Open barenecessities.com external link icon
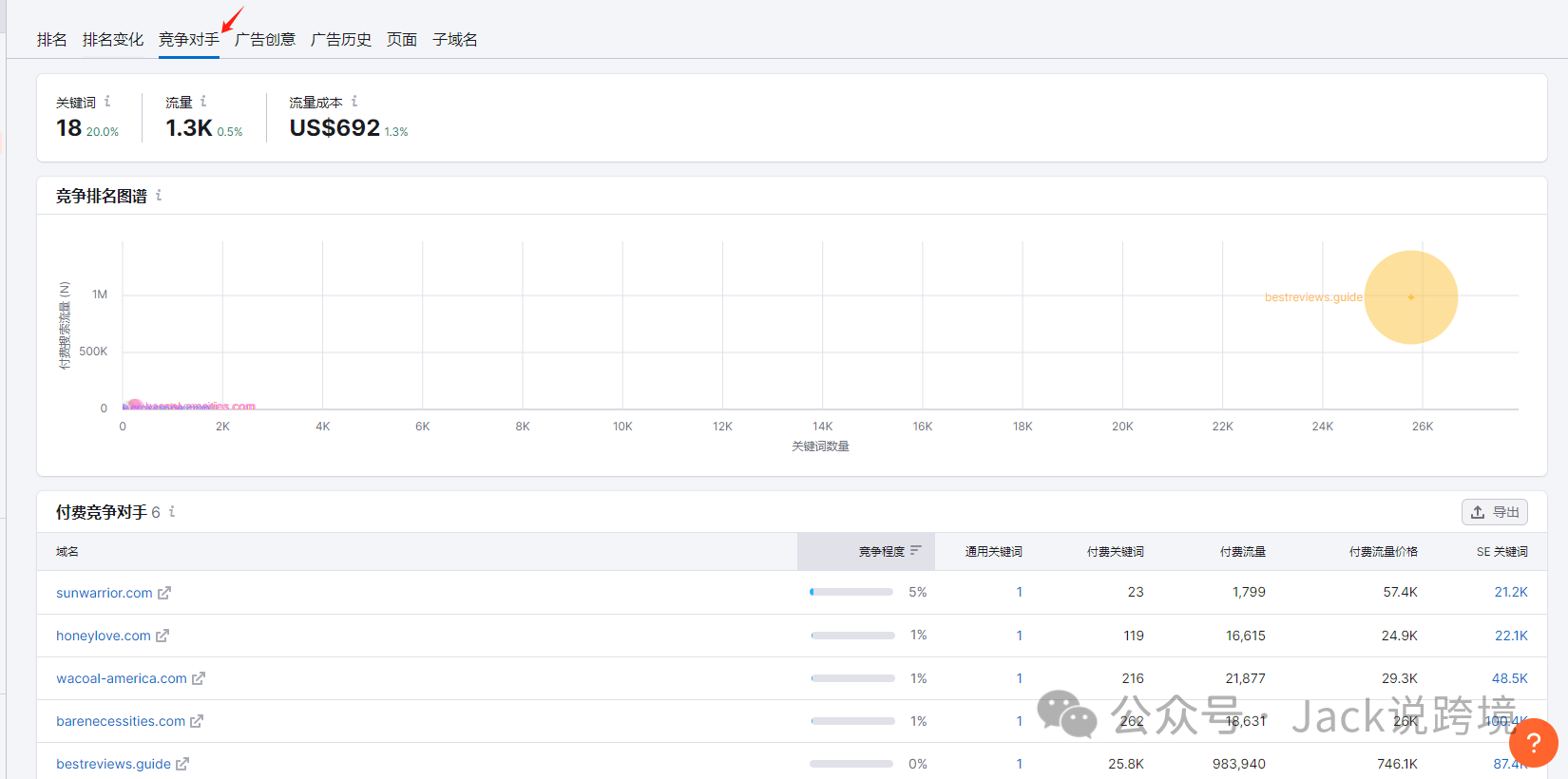1568x779 pixels. 197,721
